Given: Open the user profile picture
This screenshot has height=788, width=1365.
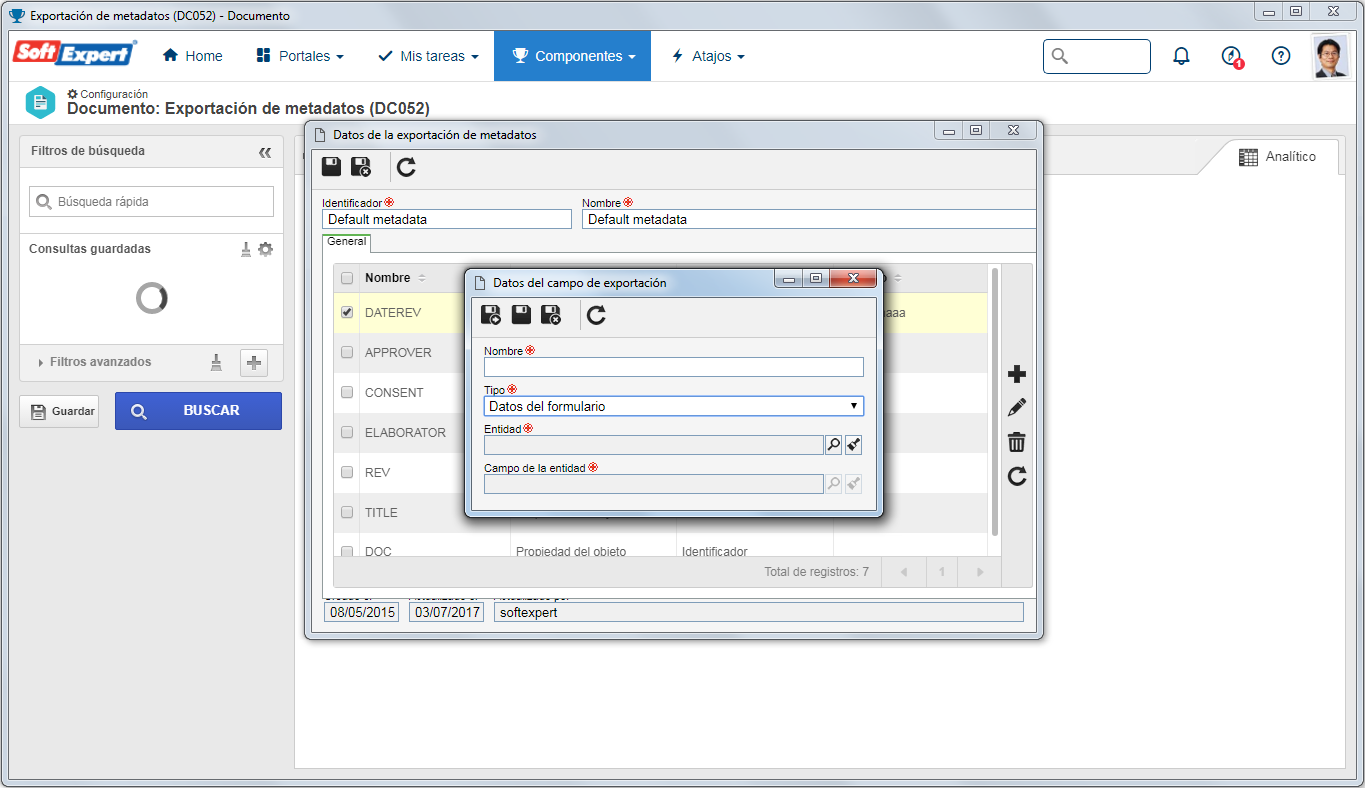Looking at the screenshot, I should pyautogui.click(x=1330, y=57).
